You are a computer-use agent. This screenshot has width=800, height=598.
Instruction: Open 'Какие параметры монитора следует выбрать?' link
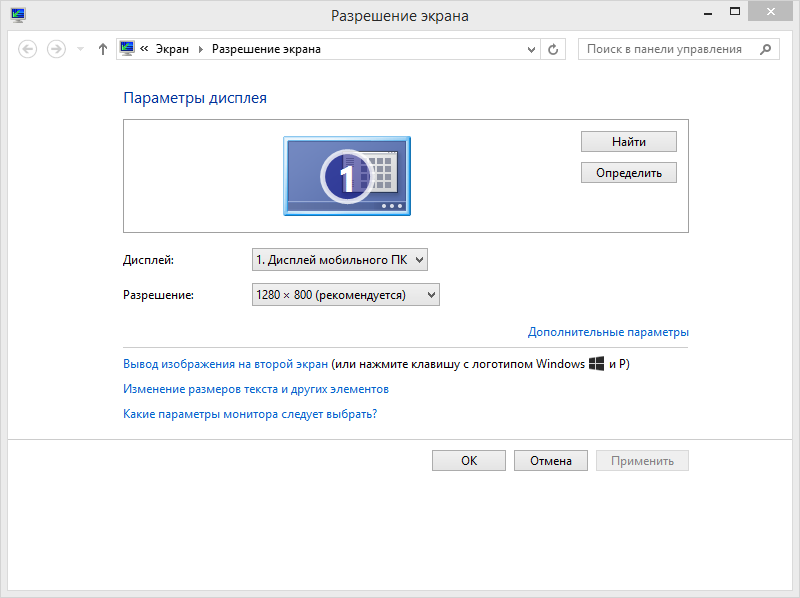pos(250,414)
